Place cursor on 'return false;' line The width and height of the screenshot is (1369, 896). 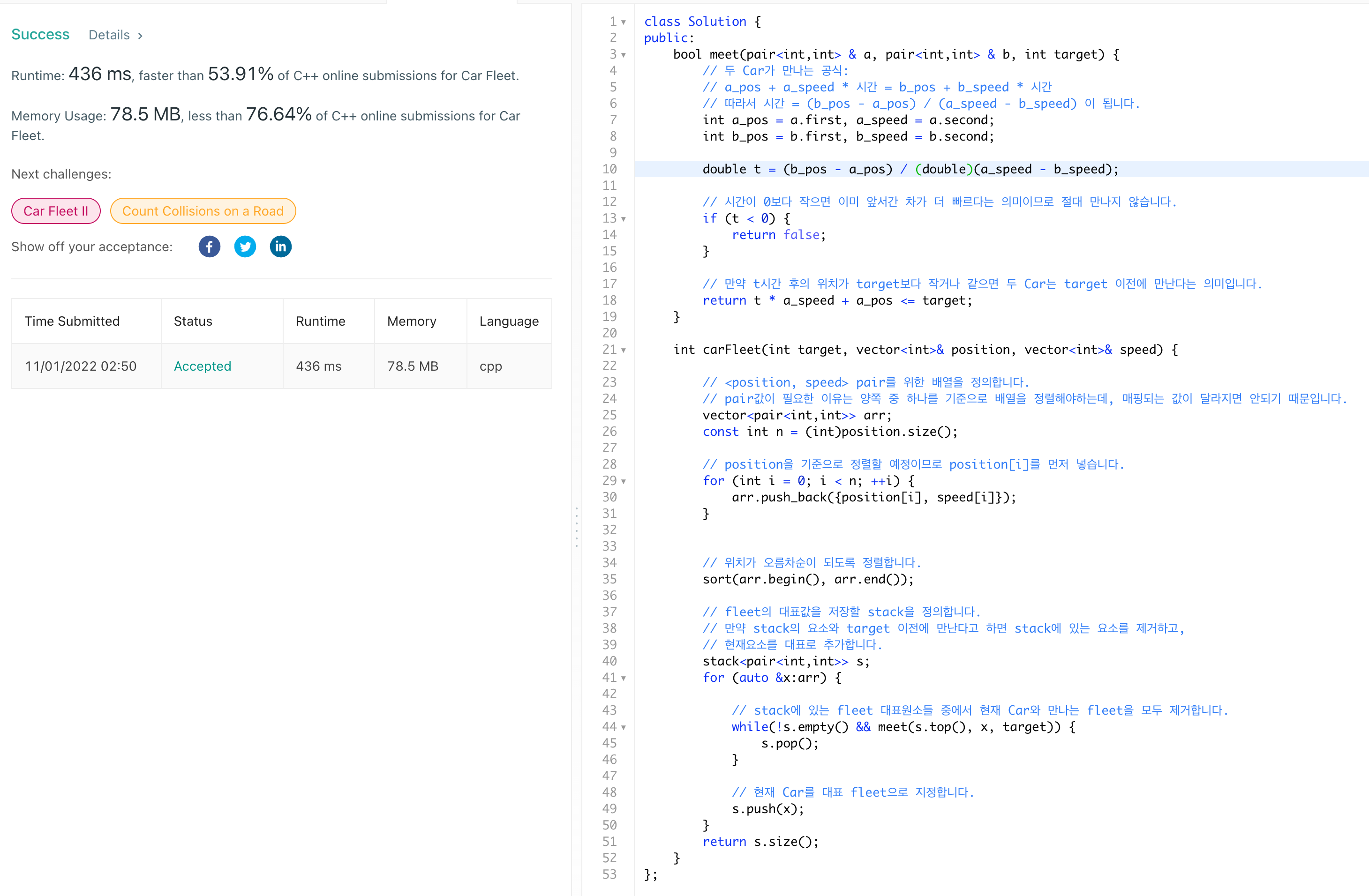[778, 235]
